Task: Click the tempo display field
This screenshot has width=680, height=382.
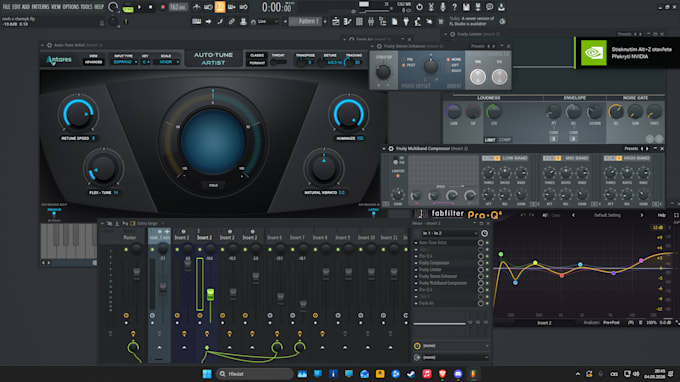Action: [x=178, y=7]
